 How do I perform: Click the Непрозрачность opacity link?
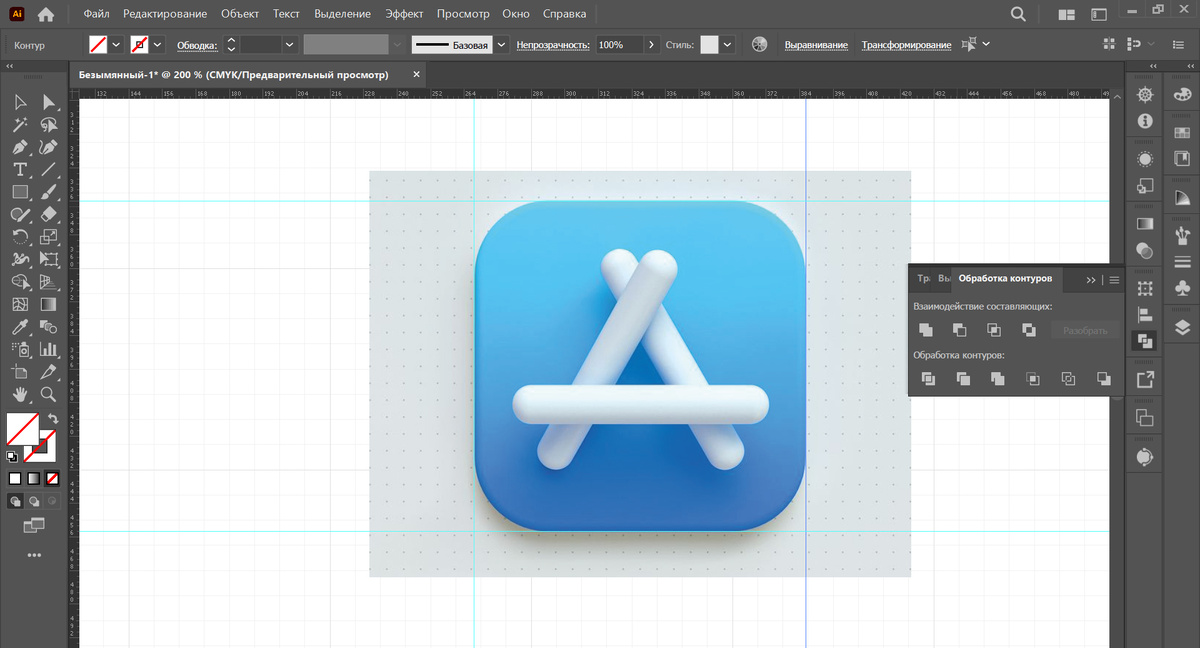(x=552, y=45)
